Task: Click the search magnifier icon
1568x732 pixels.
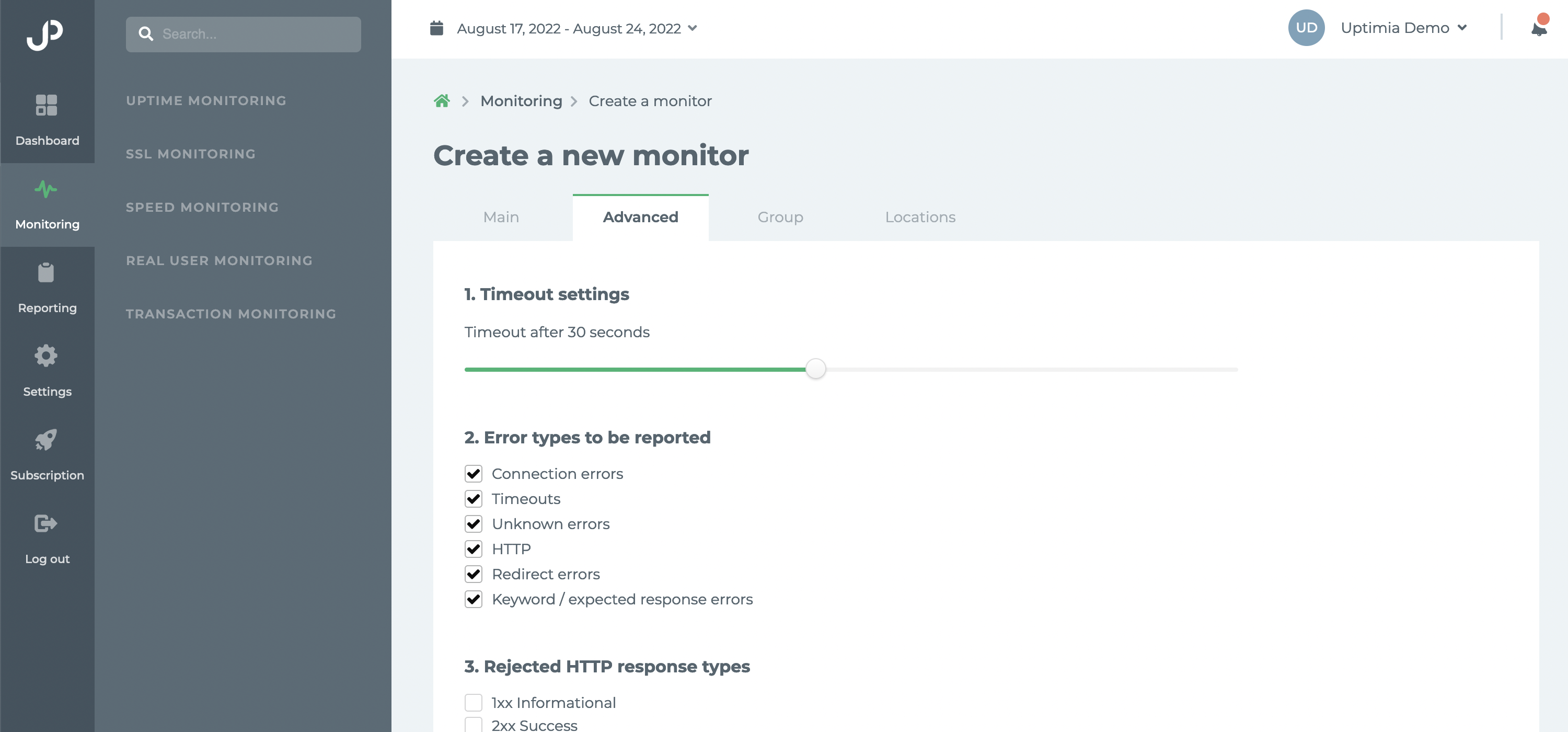Action: tap(145, 34)
